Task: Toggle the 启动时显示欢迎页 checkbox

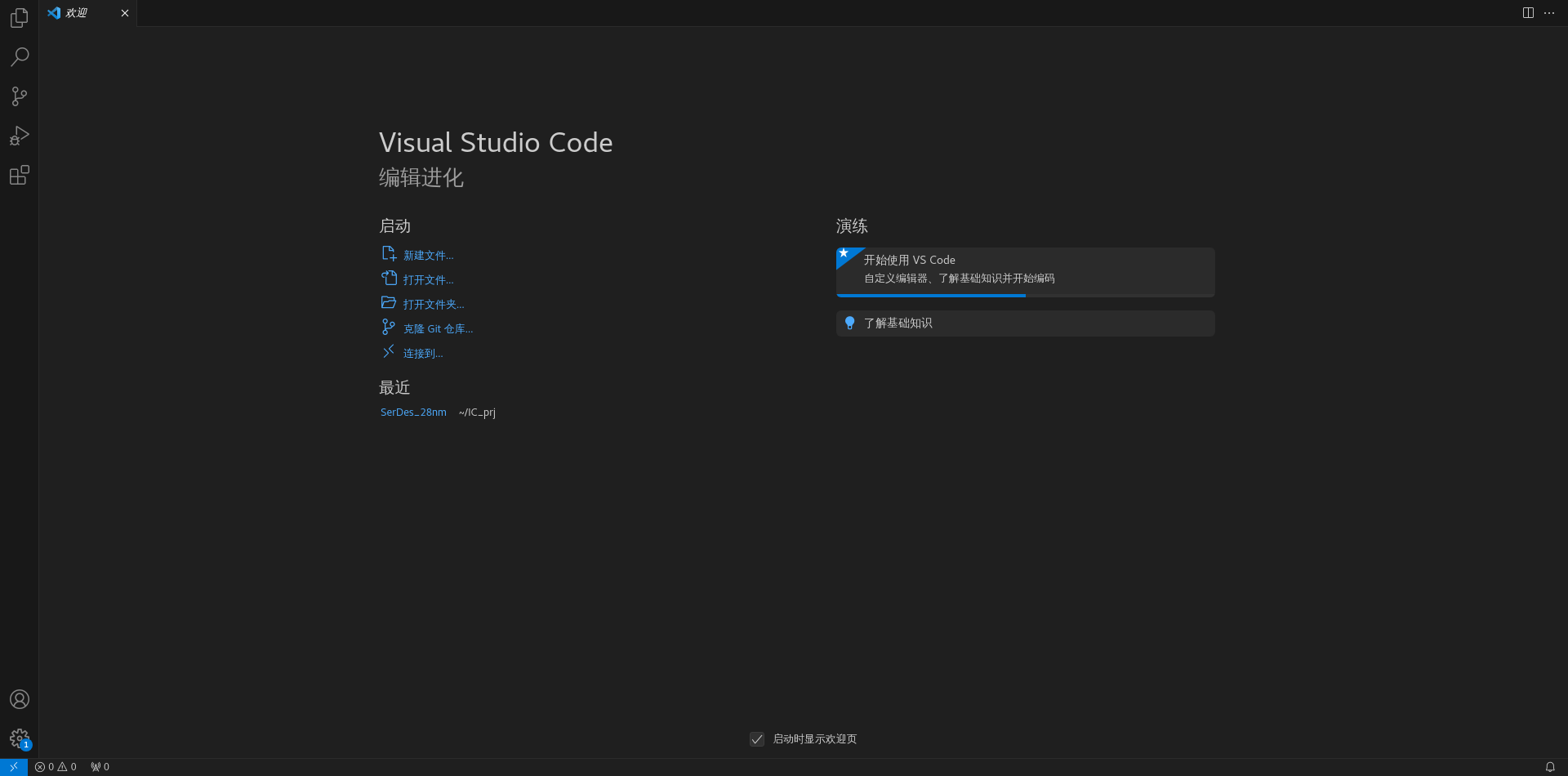Action: (x=757, y=739)
